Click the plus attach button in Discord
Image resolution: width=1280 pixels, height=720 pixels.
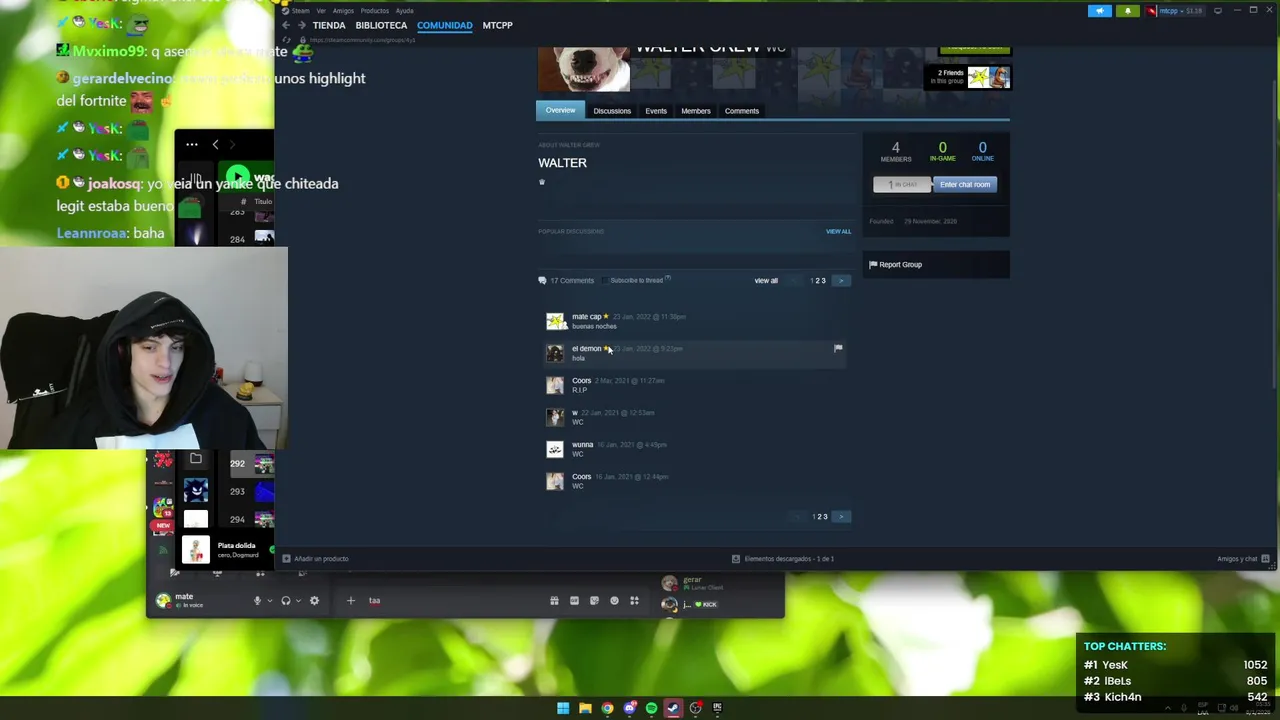coord(350,601)
